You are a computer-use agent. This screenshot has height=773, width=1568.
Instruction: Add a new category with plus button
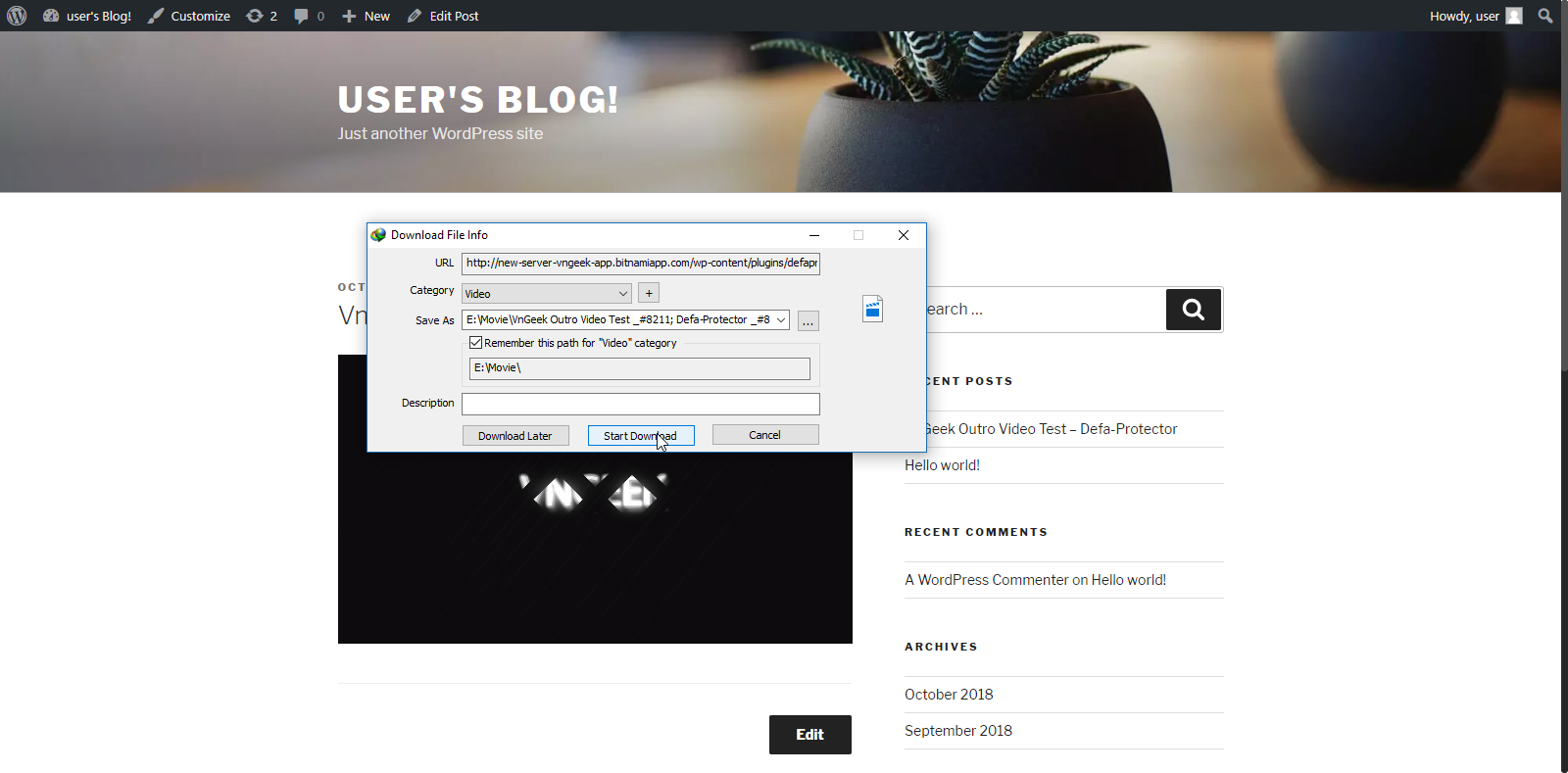649,293
